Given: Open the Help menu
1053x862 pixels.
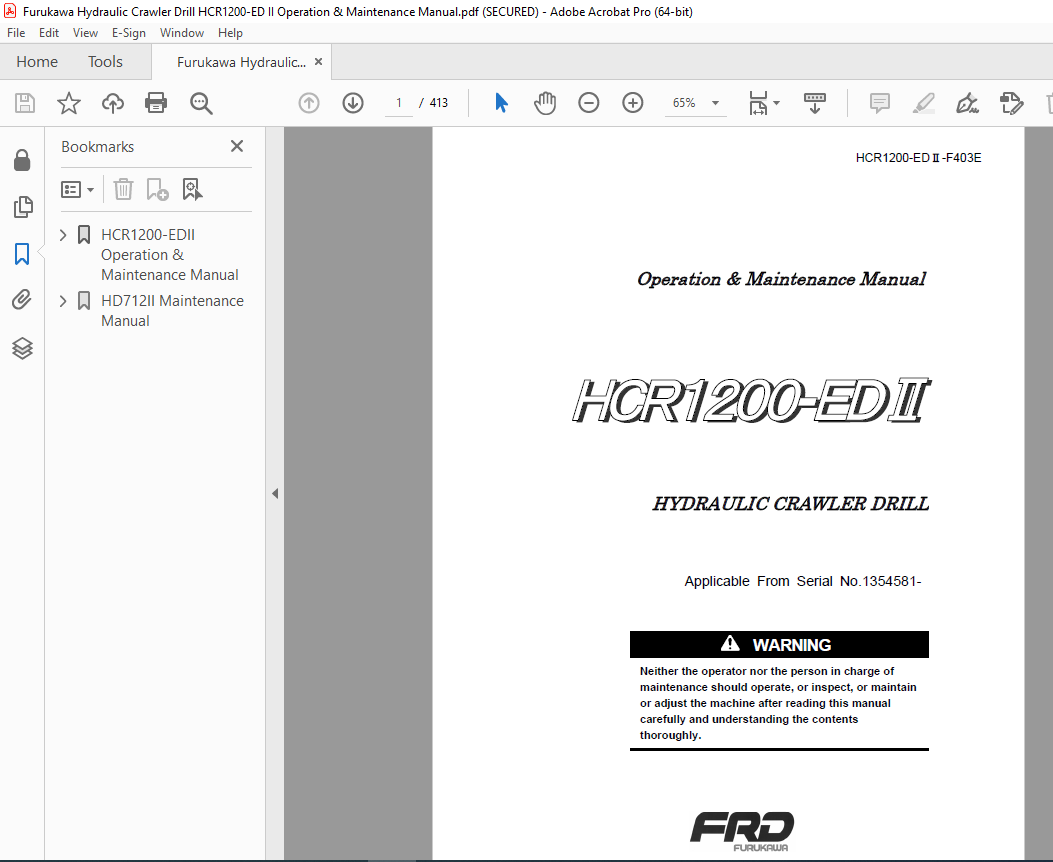Looking at the screenshot, I should click(x=230, y=33).
